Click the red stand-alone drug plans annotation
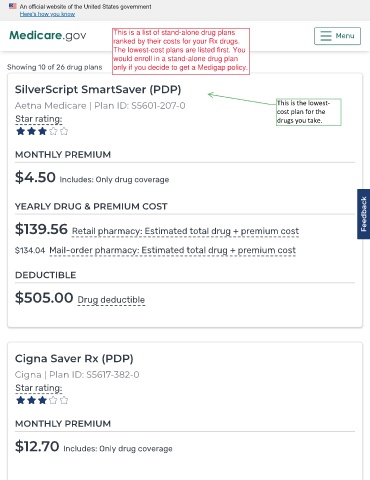The height and width of the screenshot is (480, 370). (x=181, y=51)
